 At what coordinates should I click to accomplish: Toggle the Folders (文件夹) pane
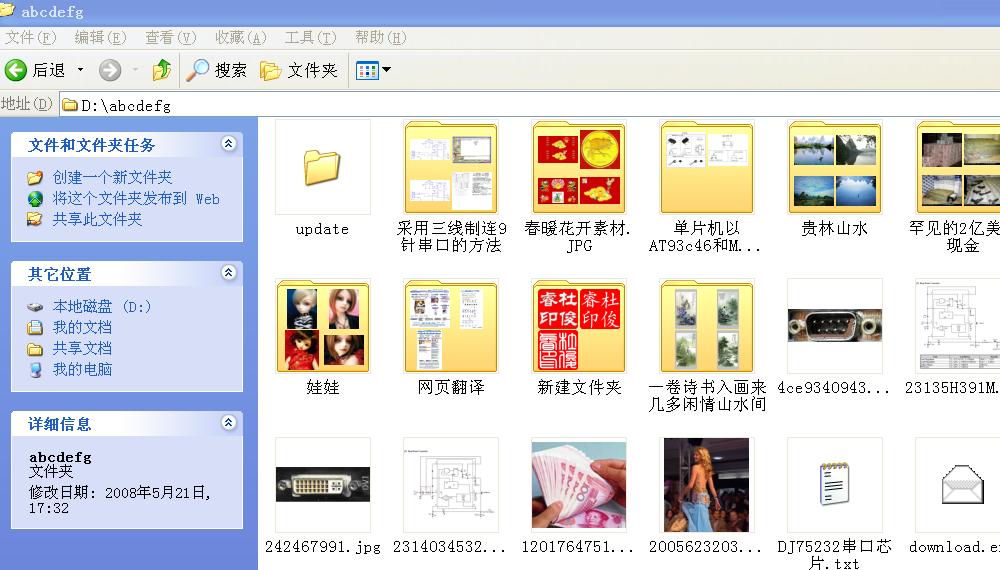(x=298, y=70)
